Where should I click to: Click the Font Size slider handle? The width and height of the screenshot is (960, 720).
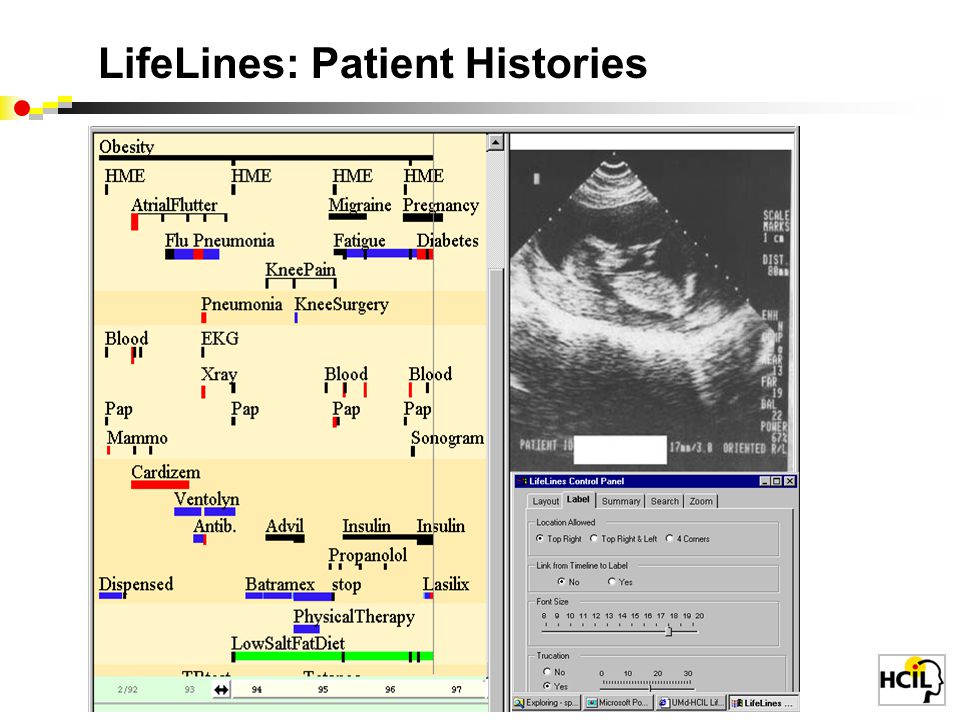click(x=669, y=630)
